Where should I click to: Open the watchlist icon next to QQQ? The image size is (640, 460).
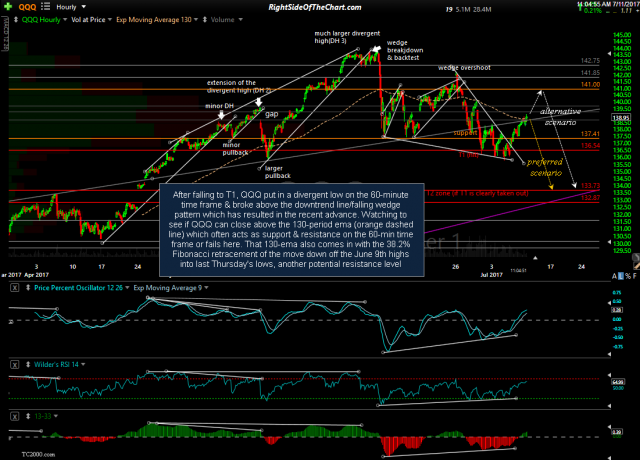45,7
